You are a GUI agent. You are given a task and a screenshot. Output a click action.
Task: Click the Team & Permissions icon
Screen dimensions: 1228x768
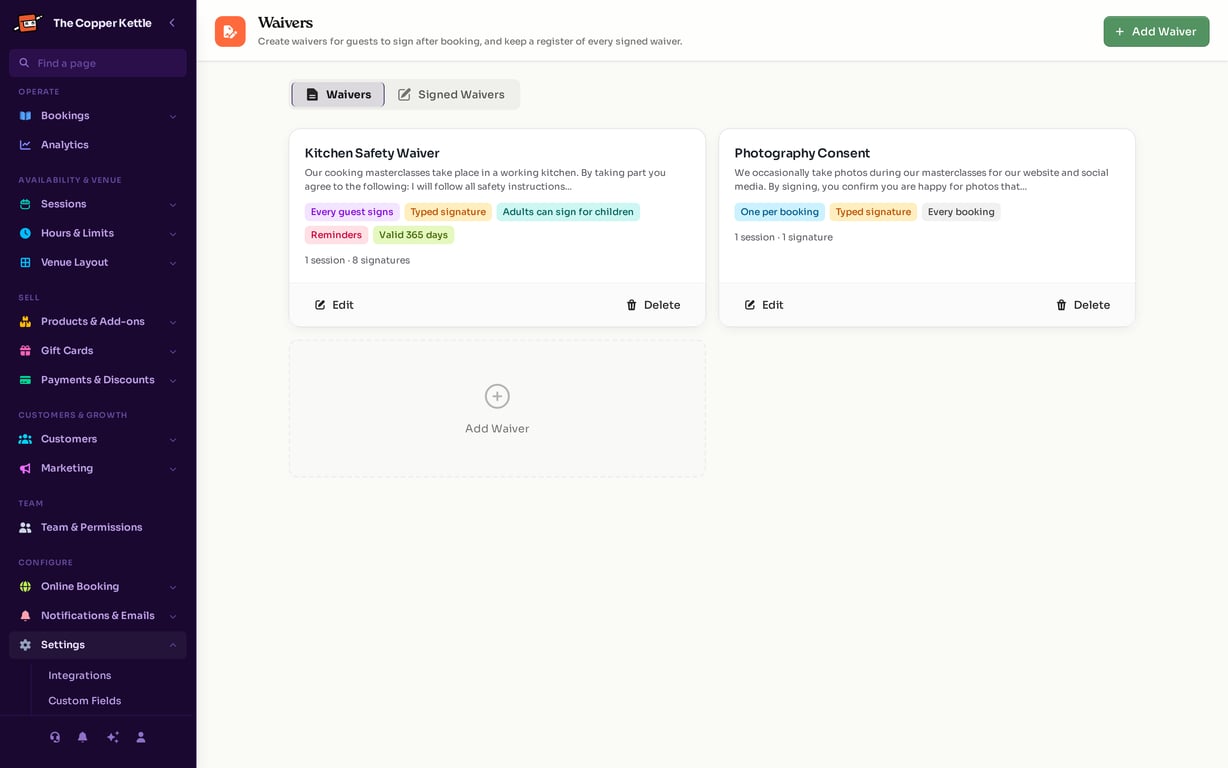(25, 527)
